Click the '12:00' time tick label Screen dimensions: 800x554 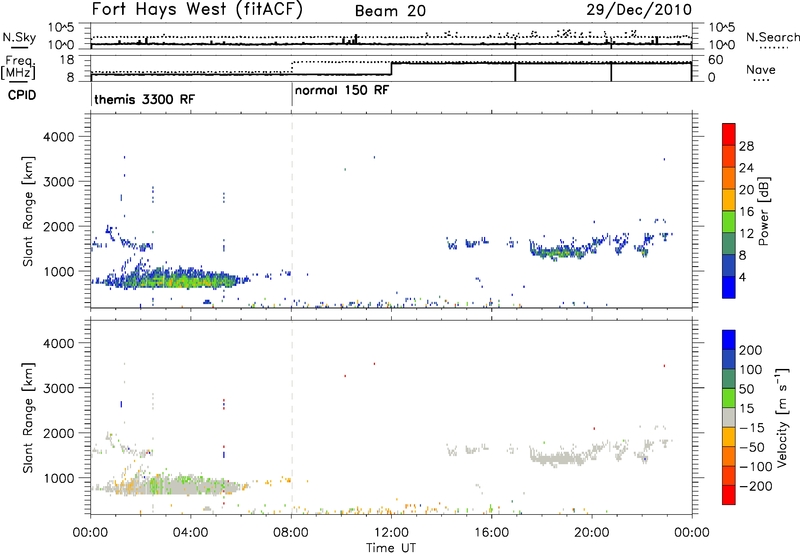click(391, 533)
